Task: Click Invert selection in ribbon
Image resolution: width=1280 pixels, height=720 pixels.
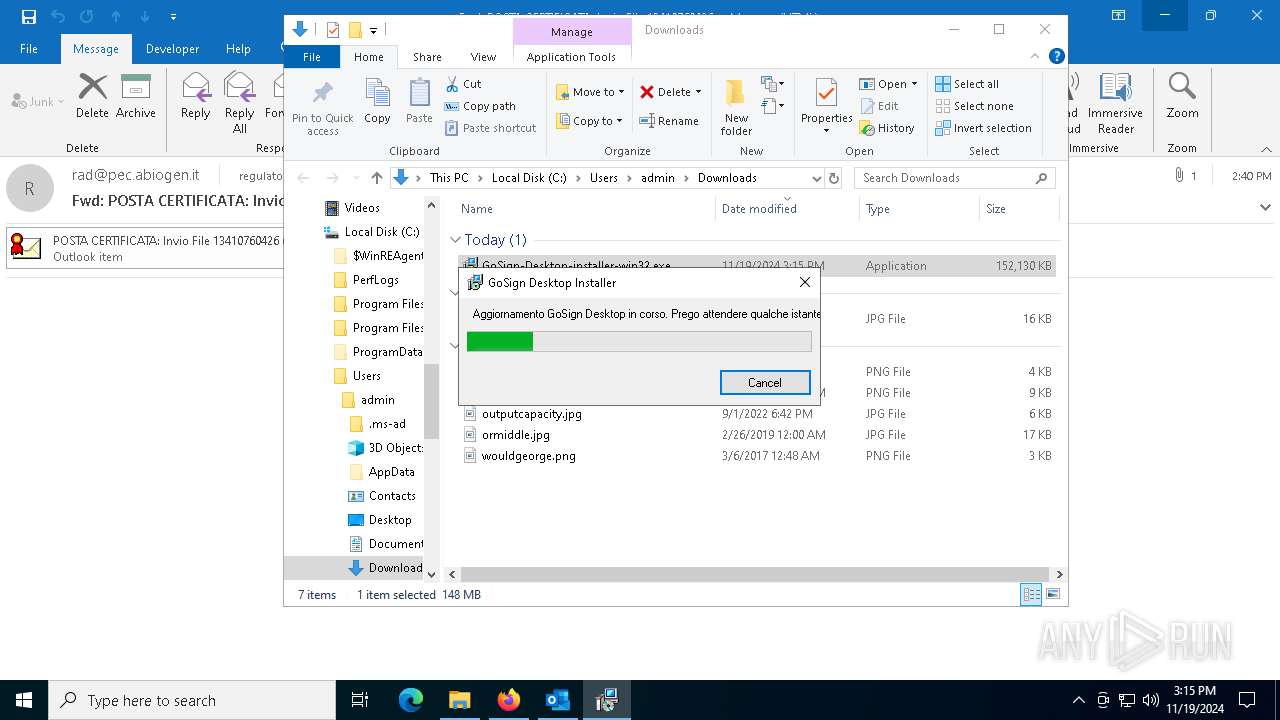Action: 983,128
